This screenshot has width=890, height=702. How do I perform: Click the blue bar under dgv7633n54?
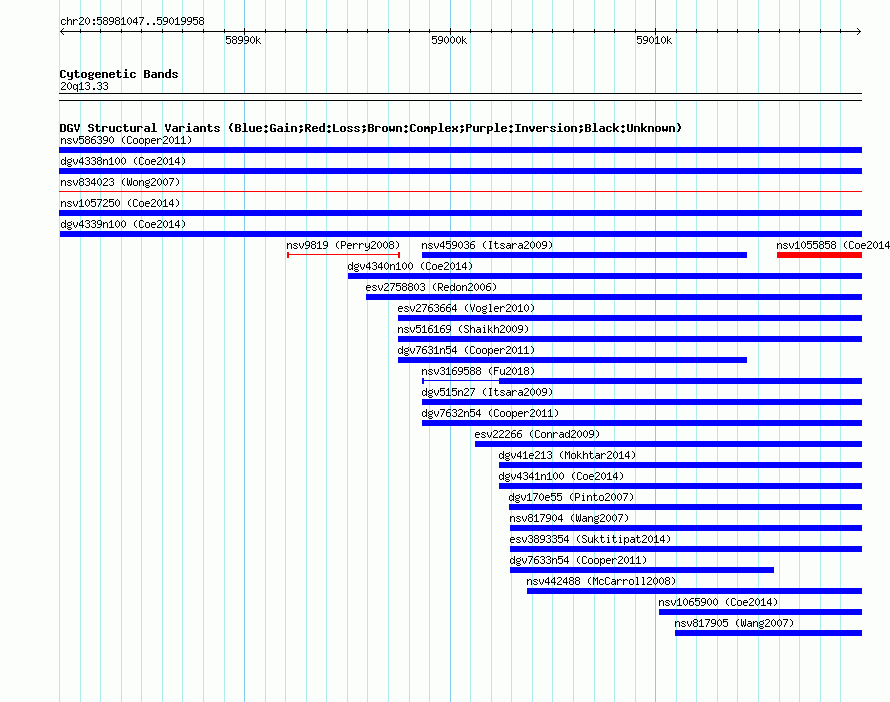point(642,570)
